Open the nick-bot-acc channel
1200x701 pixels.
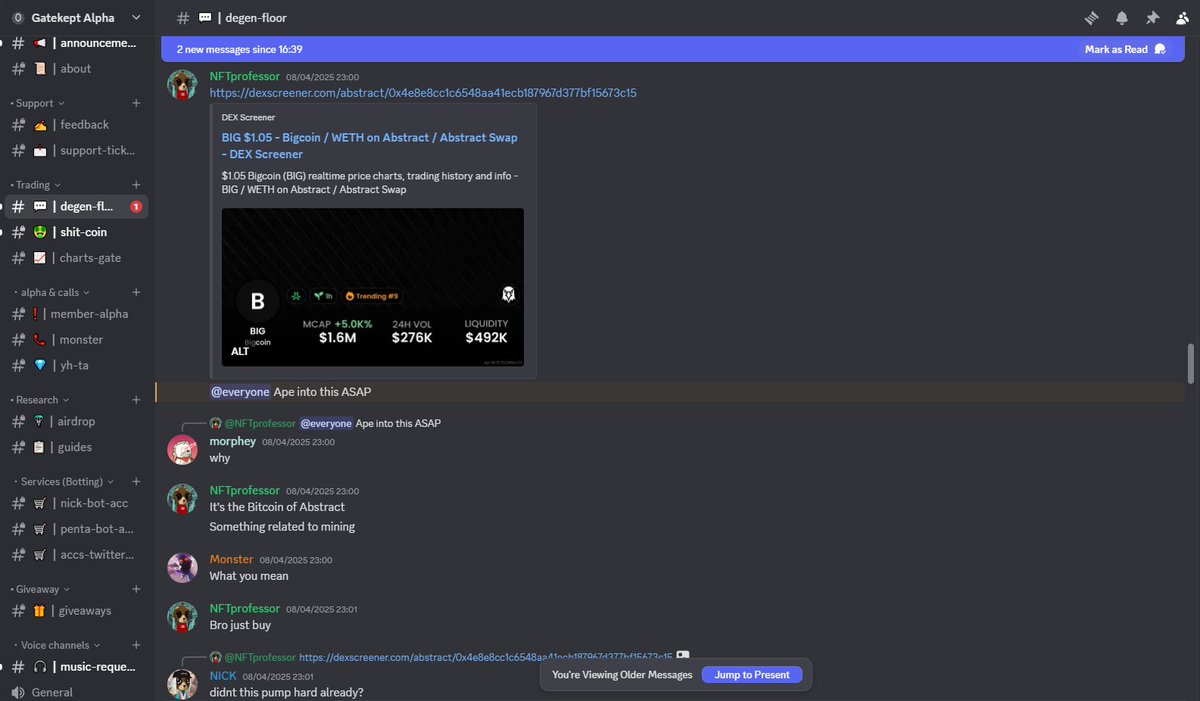tap(77, 503)
